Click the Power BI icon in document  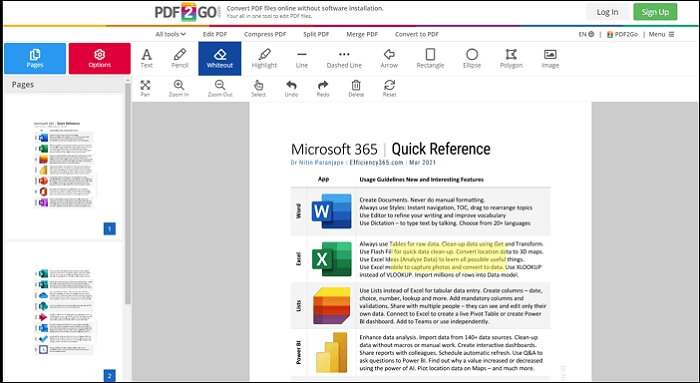click(331, 353)
